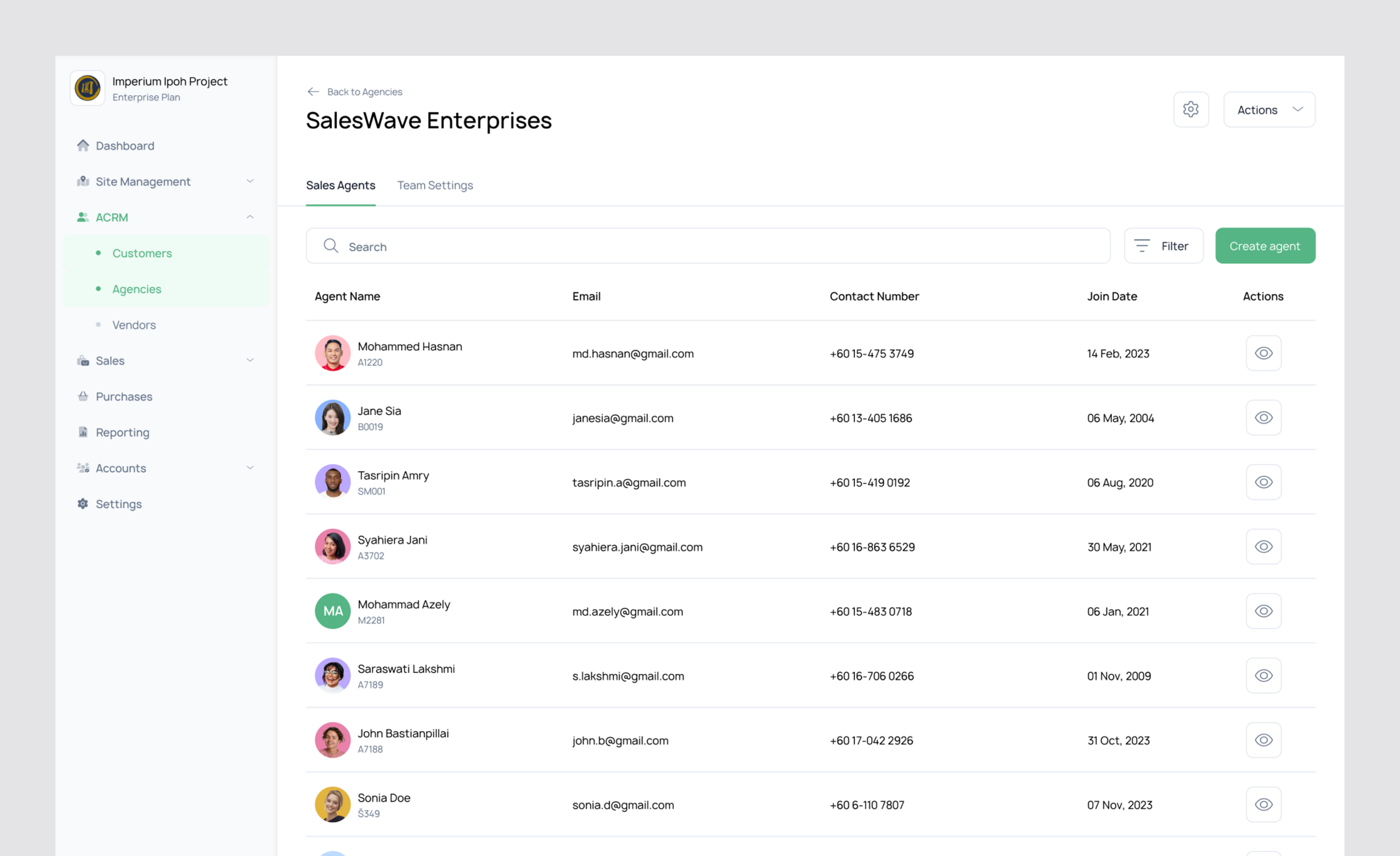The height and width of the screenshot is (856, 1400).
Task: Expand the Site Management menu chevron
Action: [x=250, y=181]
